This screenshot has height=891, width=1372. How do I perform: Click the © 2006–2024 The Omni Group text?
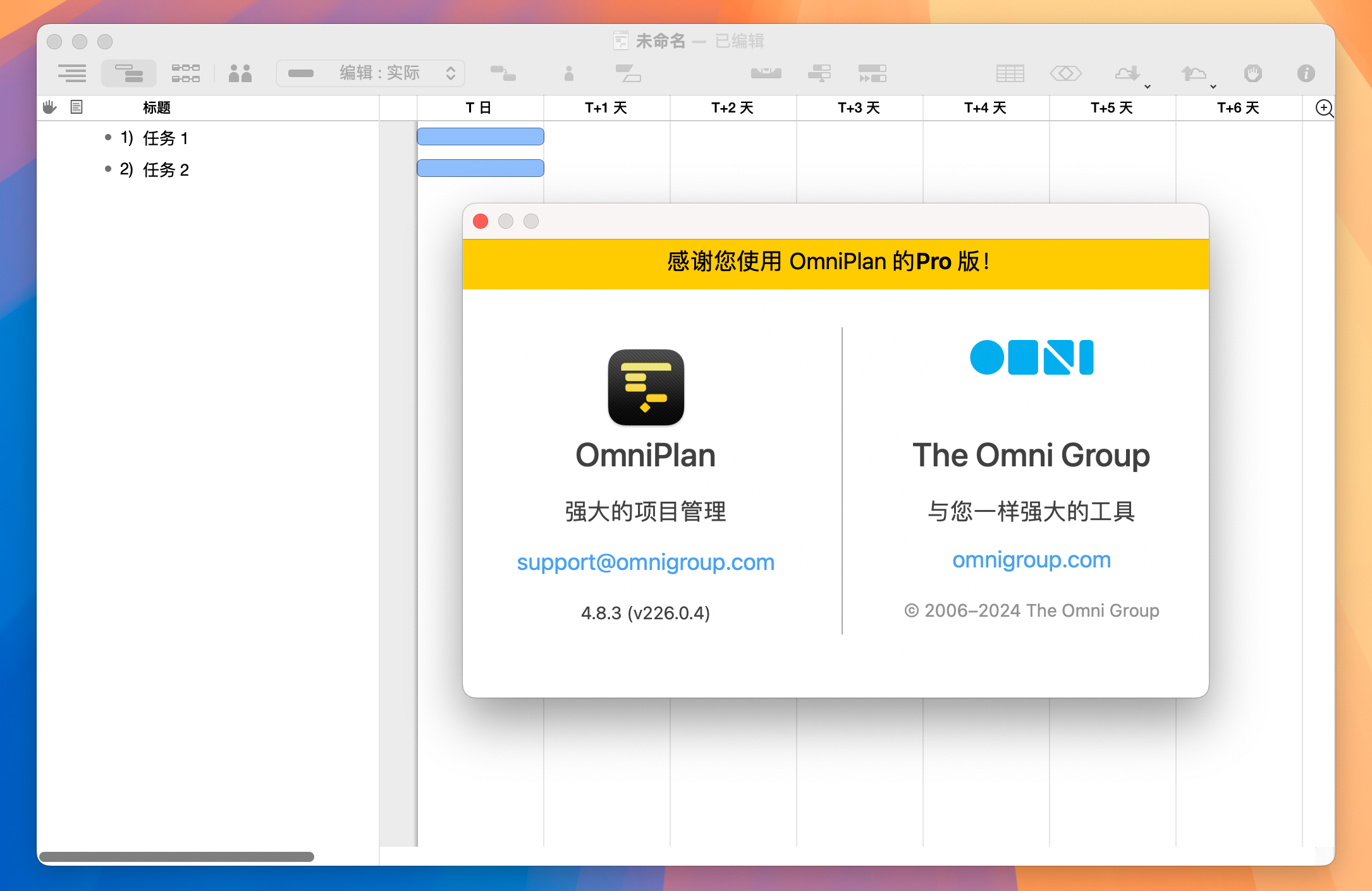pos(1031,610)
